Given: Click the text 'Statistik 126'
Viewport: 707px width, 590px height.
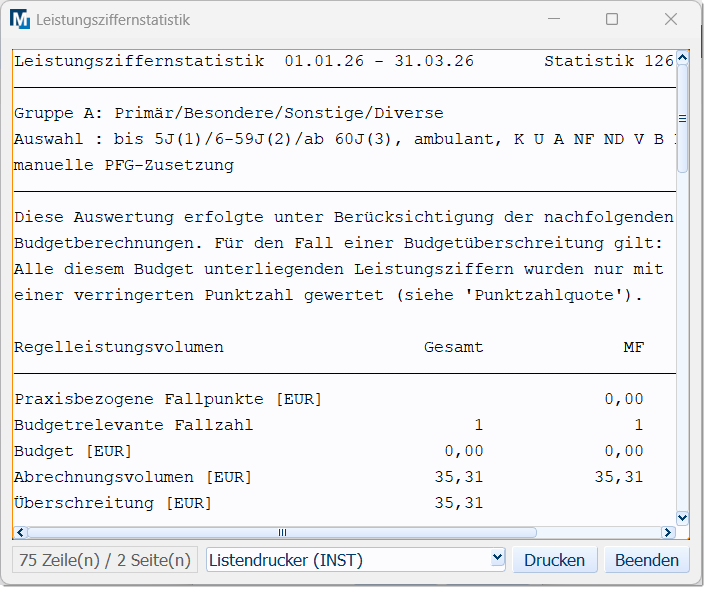Looking at the screenshot, I should (611, 61).
